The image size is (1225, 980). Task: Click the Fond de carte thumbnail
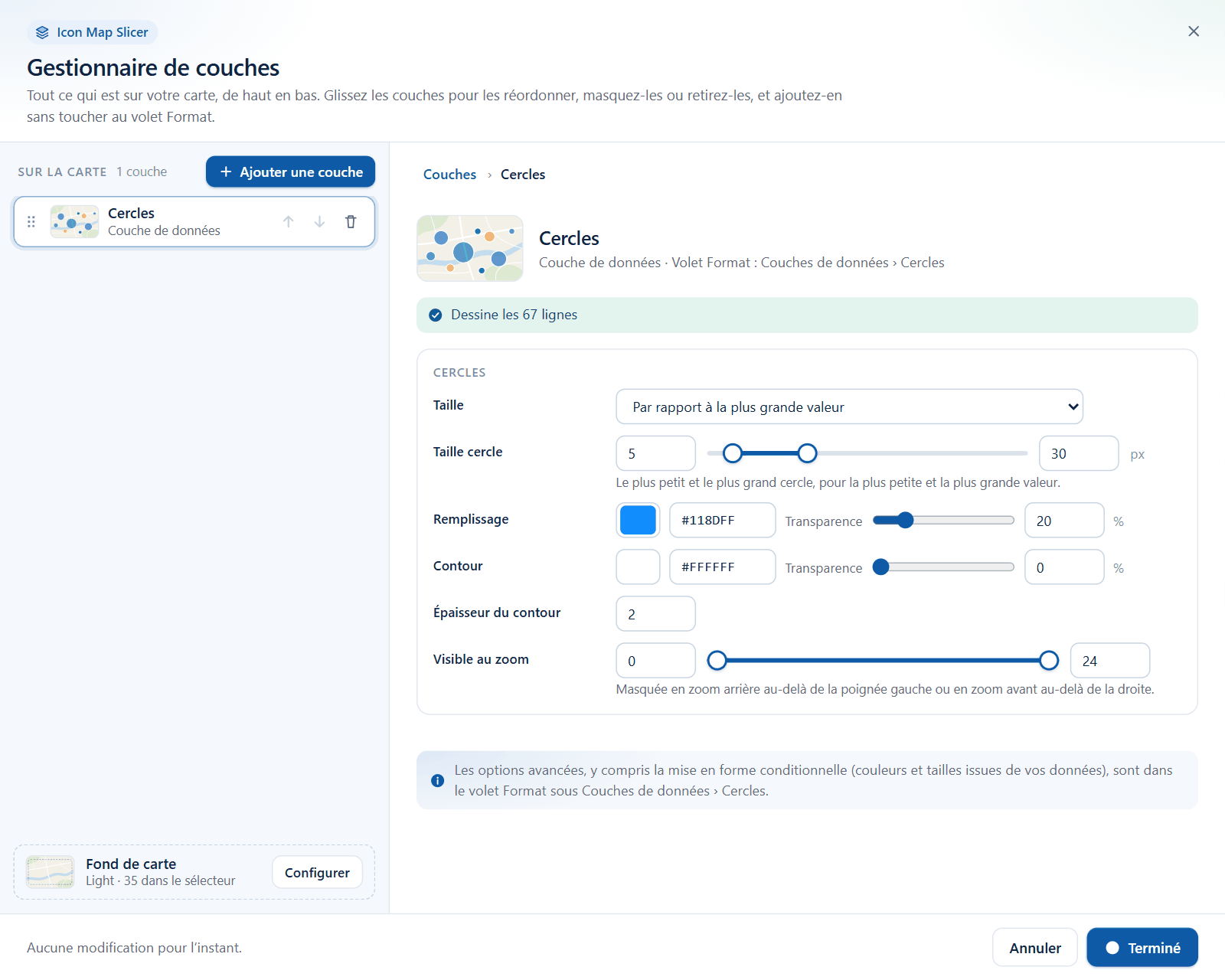click(51, 872)
